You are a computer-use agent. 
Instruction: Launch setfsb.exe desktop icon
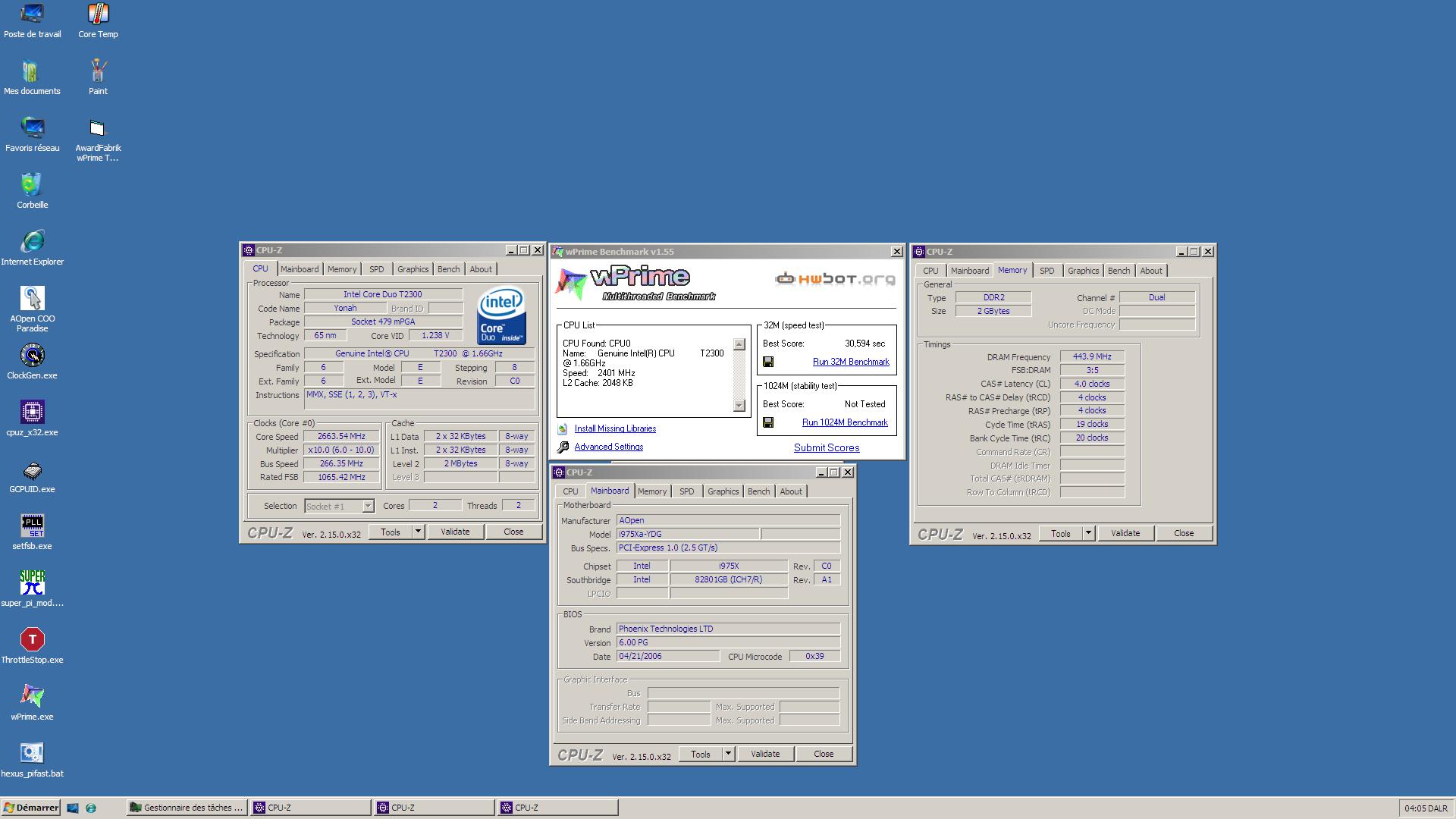click(32, 532)
